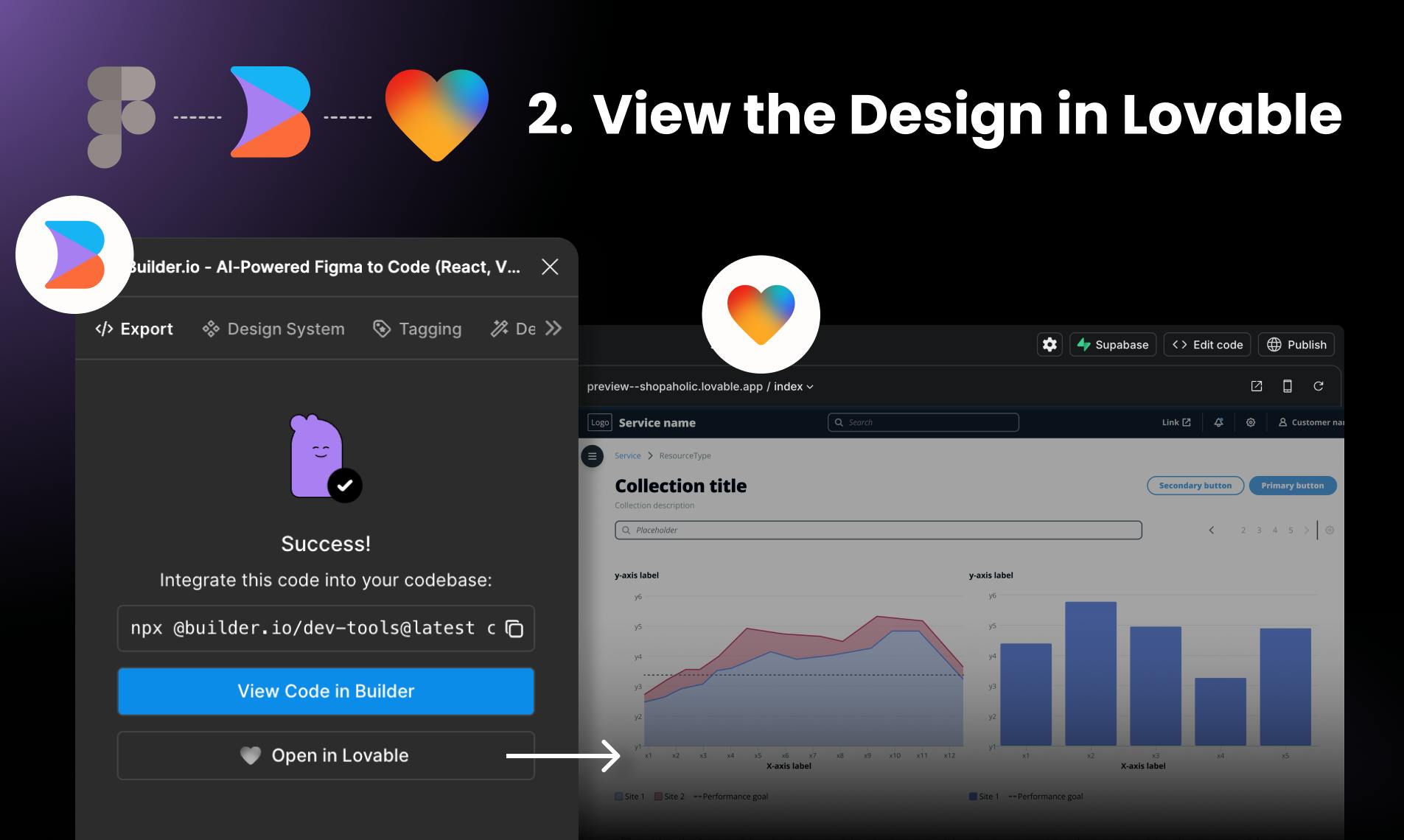This screenshot has height=840, width=1404.
Task: Toggle the hamburger side menu
Action: [x=592, y=456]
